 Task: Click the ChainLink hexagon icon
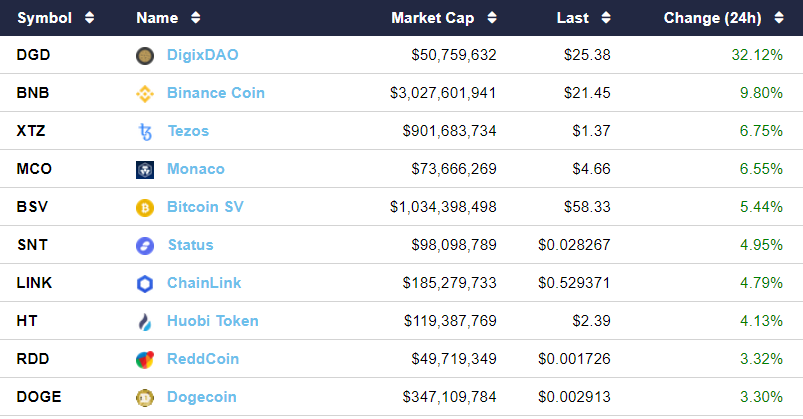coord(145,284)
